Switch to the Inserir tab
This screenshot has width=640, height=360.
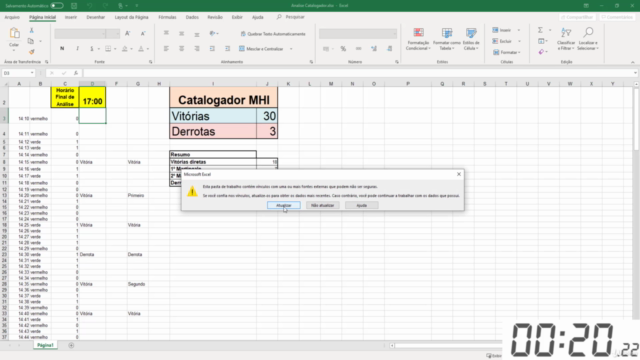coord(71,17)
